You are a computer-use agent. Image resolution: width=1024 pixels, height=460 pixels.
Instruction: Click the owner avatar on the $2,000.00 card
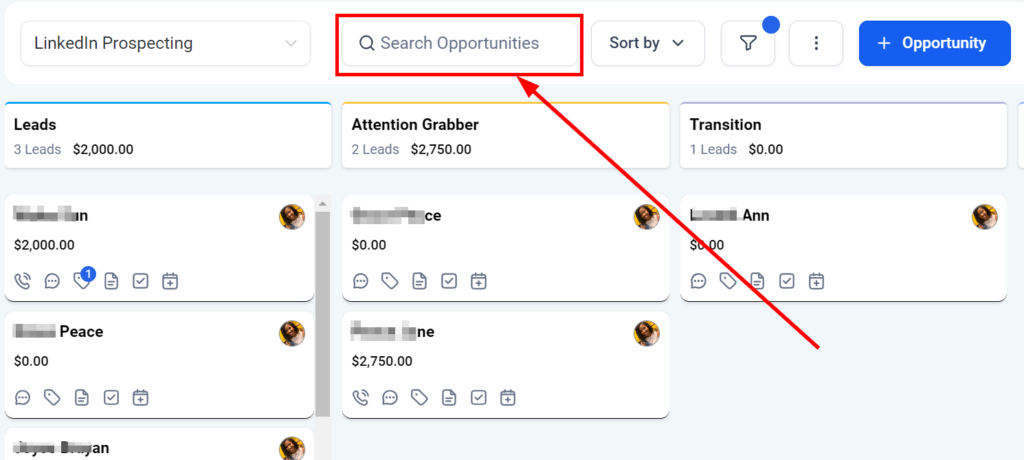click(x=292, y=217)
